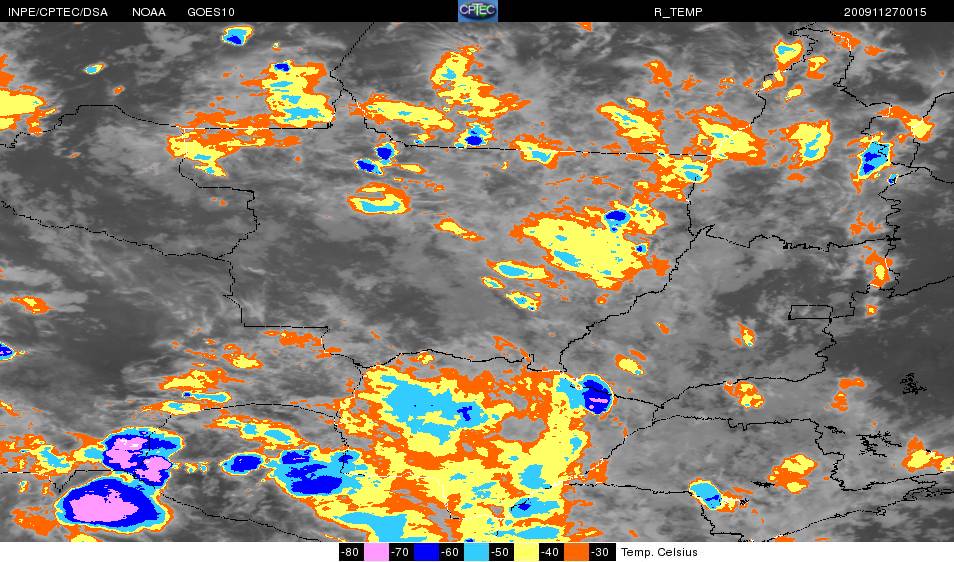The image size is (954, 562).
Task: Pick the yellow legend swatch
Action: pos(526,552)
